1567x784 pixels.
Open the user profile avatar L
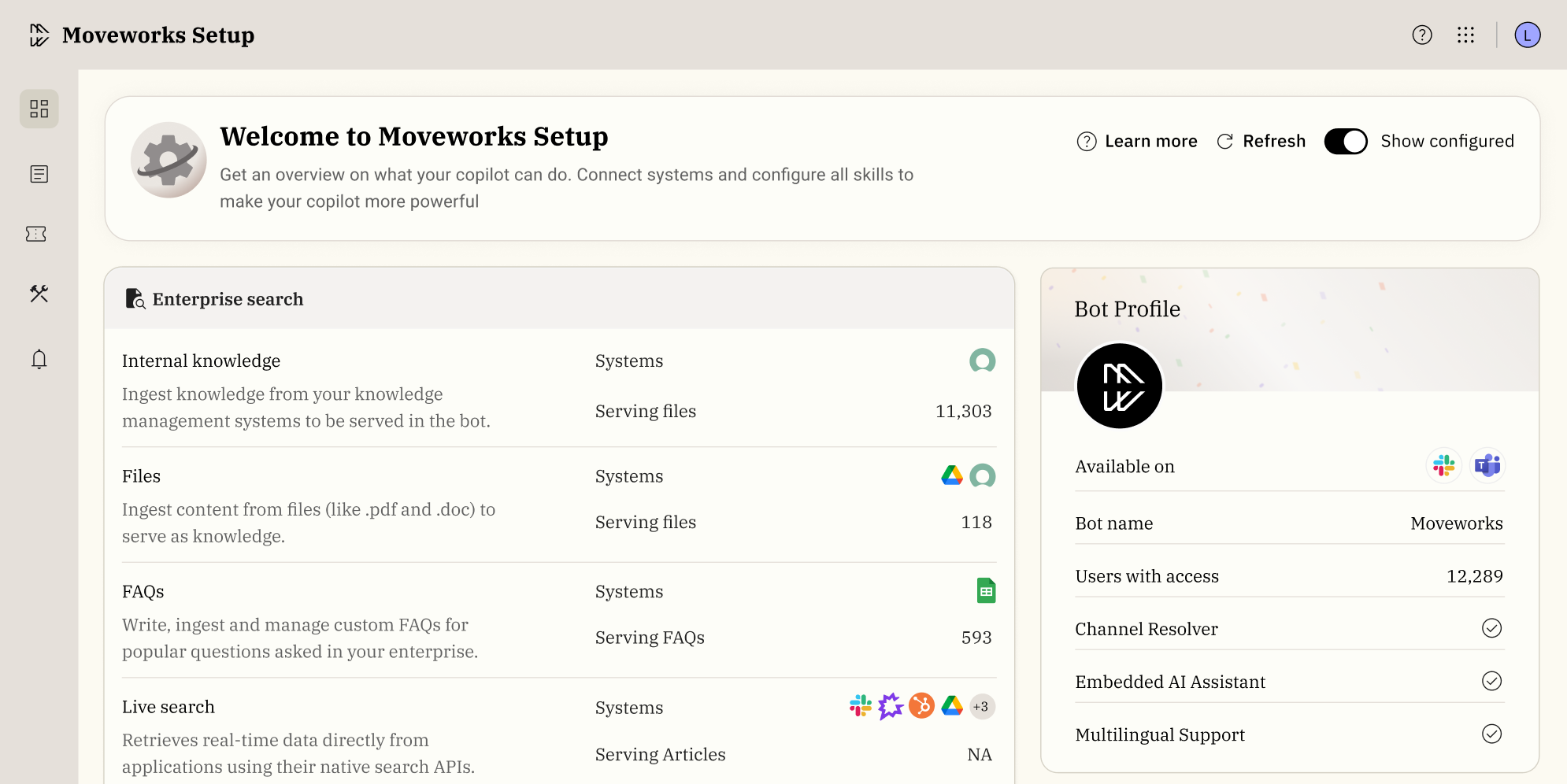pos(1527,35)
